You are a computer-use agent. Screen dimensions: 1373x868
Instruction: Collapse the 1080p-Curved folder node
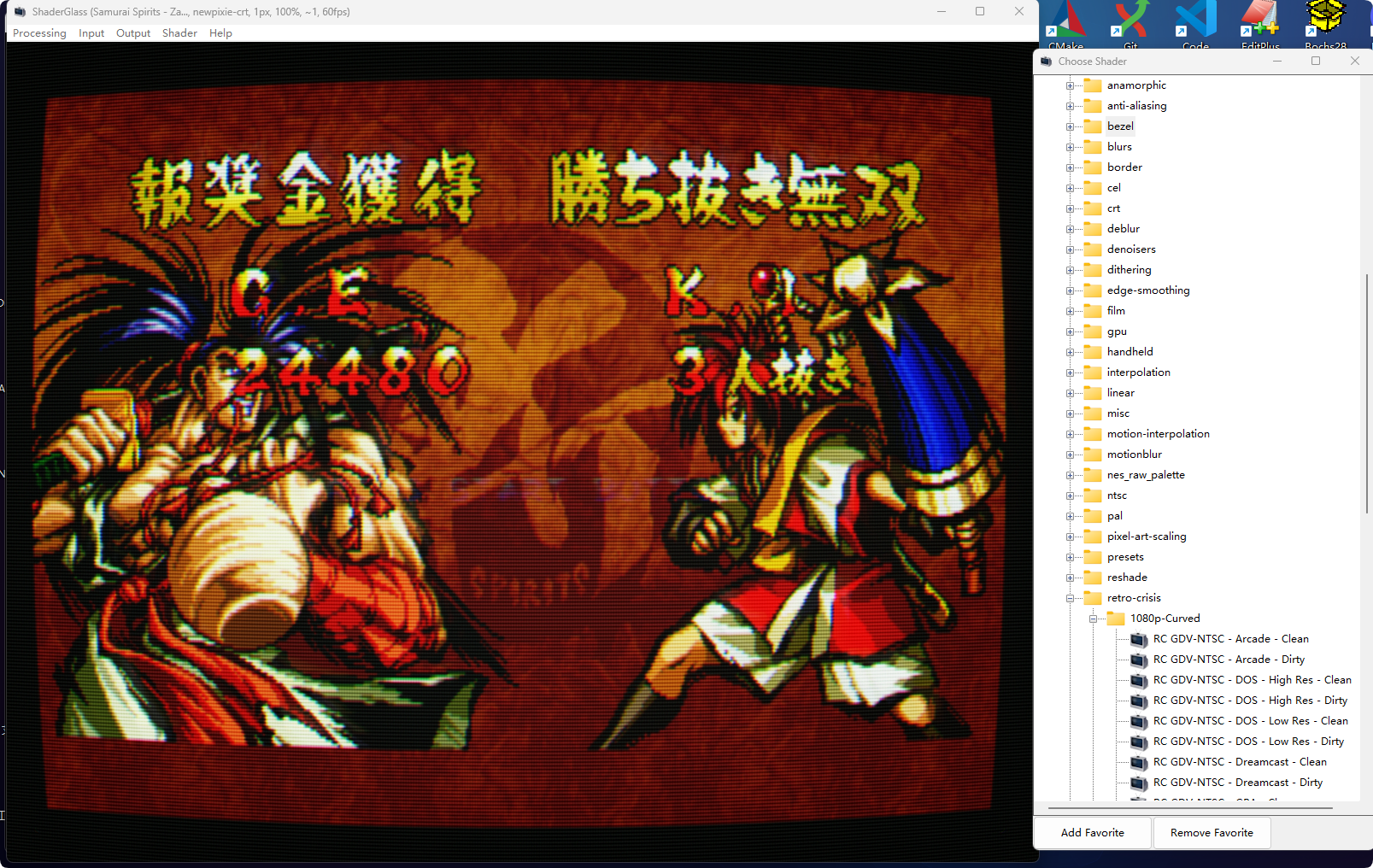pos(1093,619)
